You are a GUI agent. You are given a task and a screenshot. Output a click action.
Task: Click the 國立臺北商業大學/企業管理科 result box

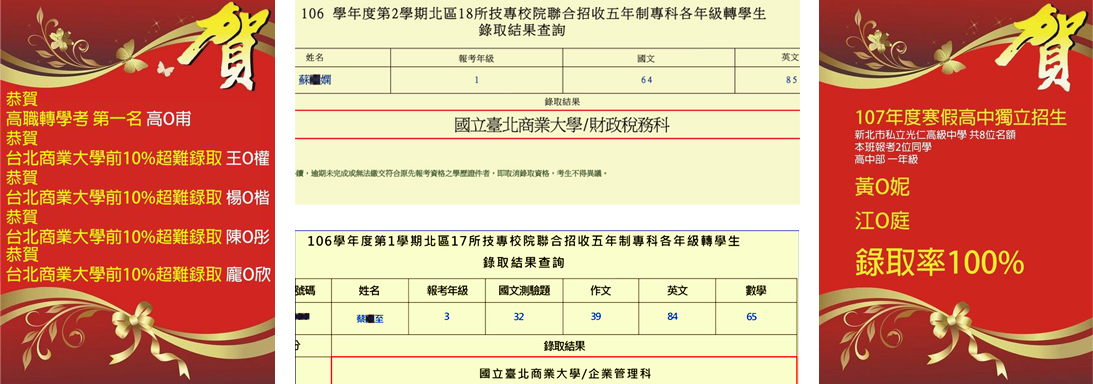coord(564,371)
